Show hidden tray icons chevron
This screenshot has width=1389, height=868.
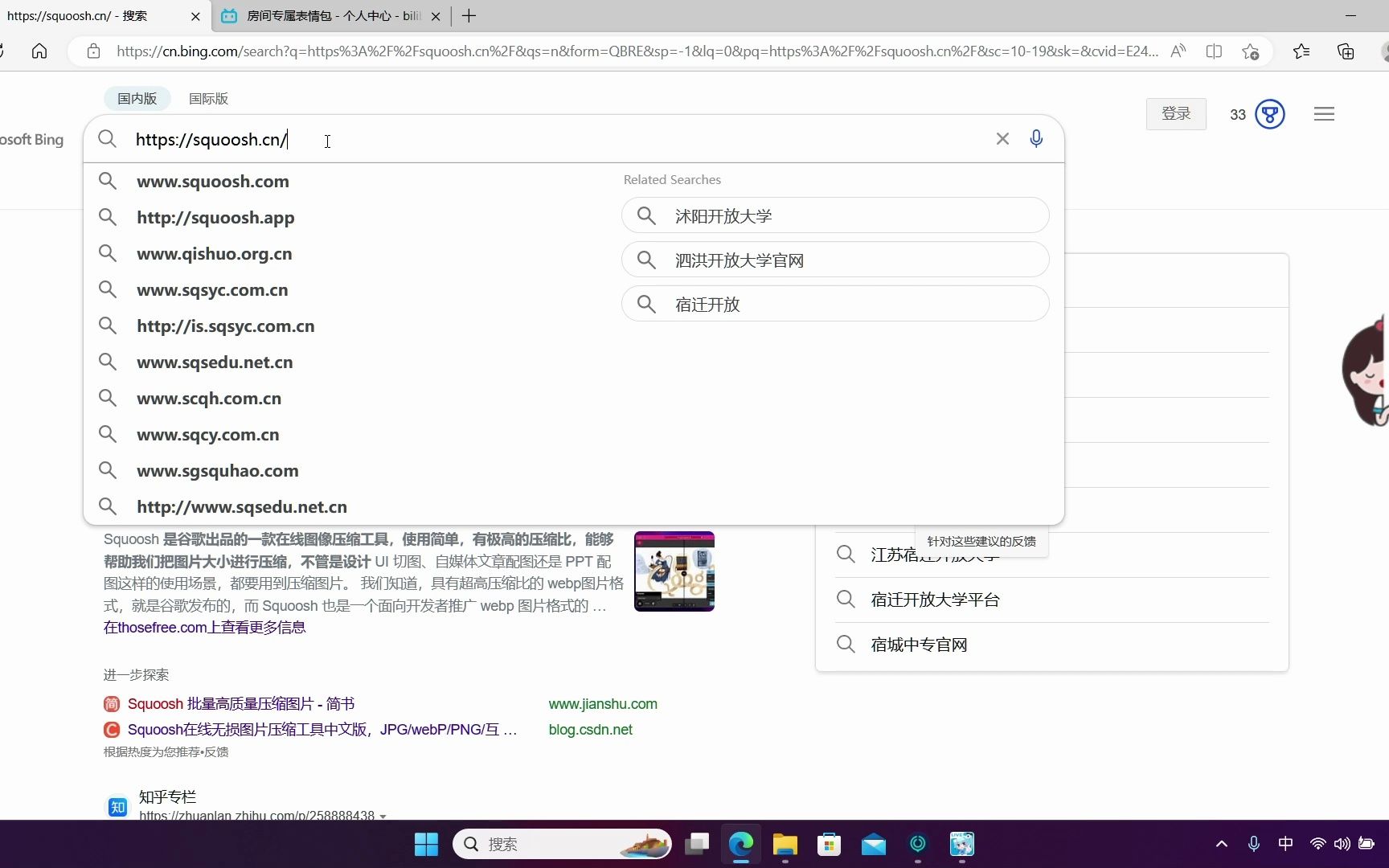click(1222, 844)
